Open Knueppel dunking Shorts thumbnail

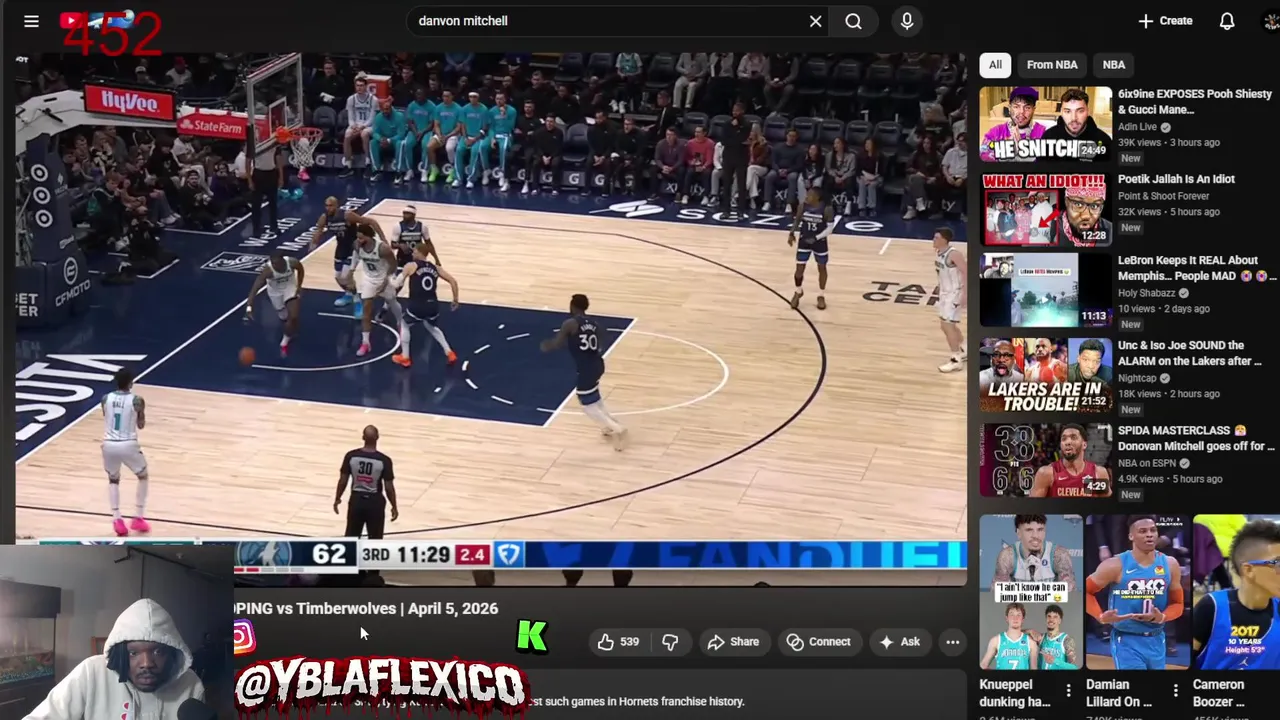point(1031,592)
